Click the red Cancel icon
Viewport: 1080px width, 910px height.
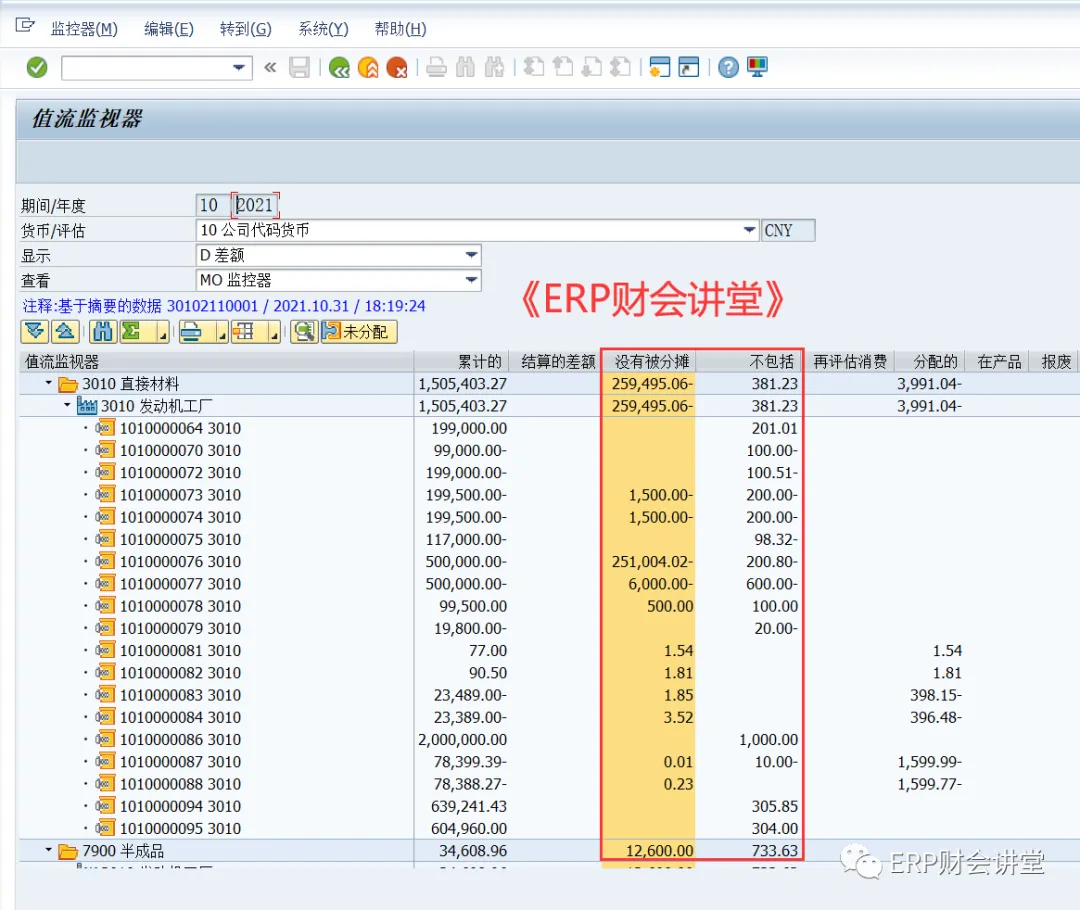click(397, 68)
